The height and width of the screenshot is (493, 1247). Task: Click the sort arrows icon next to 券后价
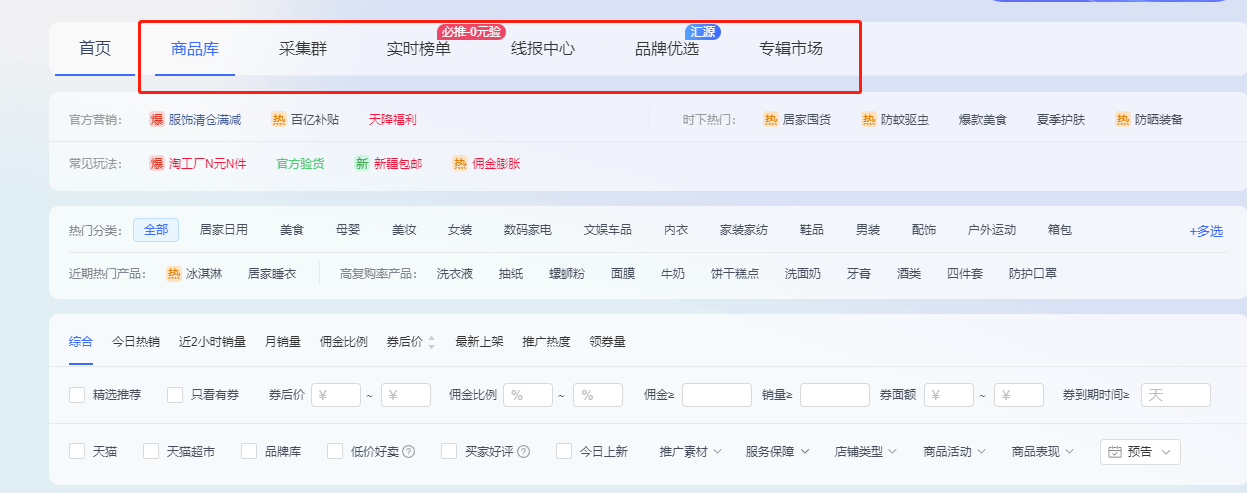coord(432,342)
